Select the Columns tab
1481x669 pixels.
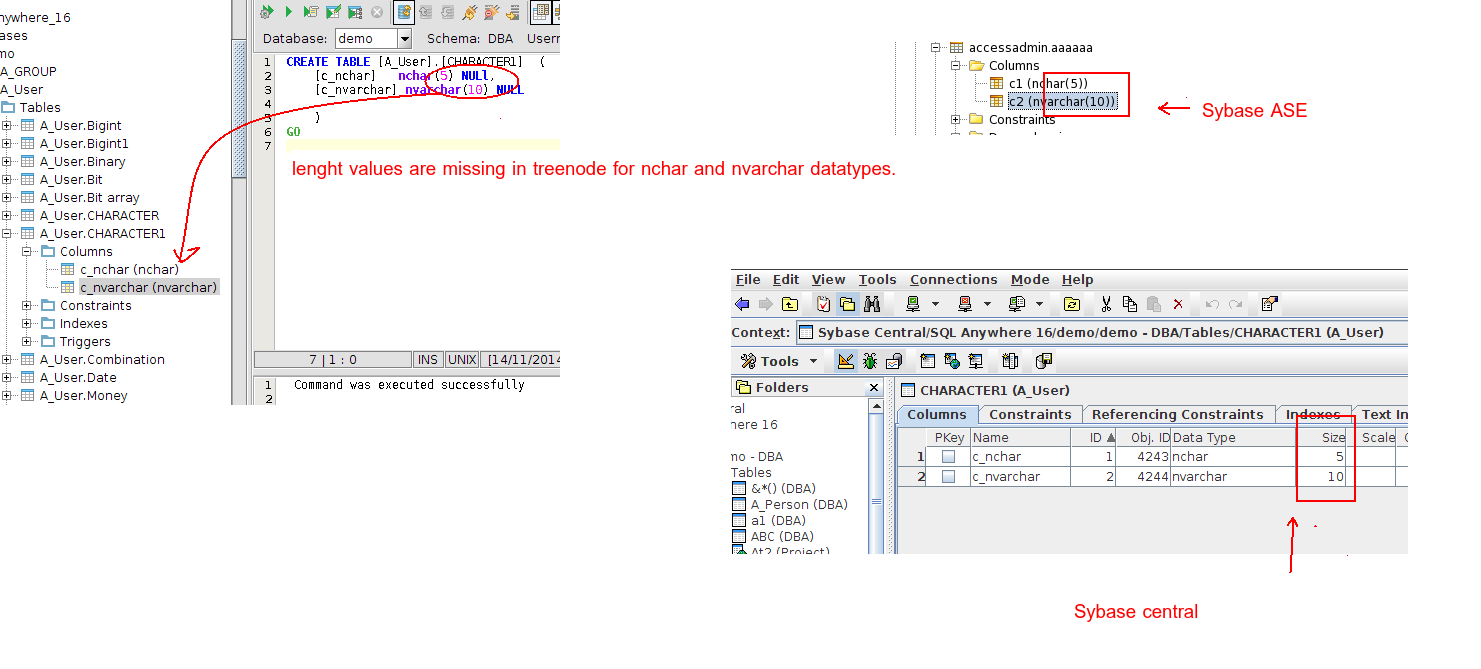[937, 415]
